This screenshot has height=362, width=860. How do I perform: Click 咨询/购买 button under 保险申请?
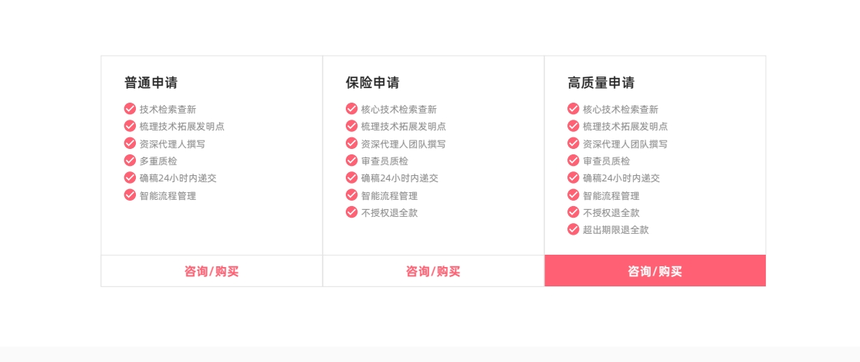point(433,272)
